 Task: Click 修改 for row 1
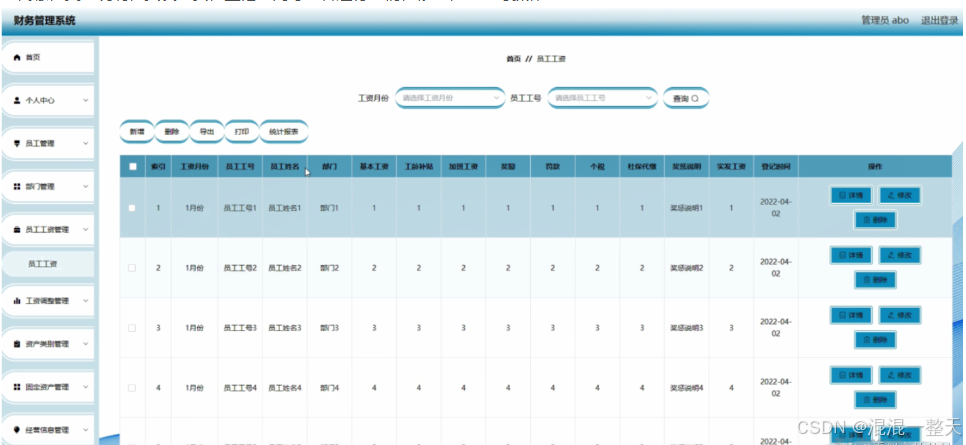[899, 195]
